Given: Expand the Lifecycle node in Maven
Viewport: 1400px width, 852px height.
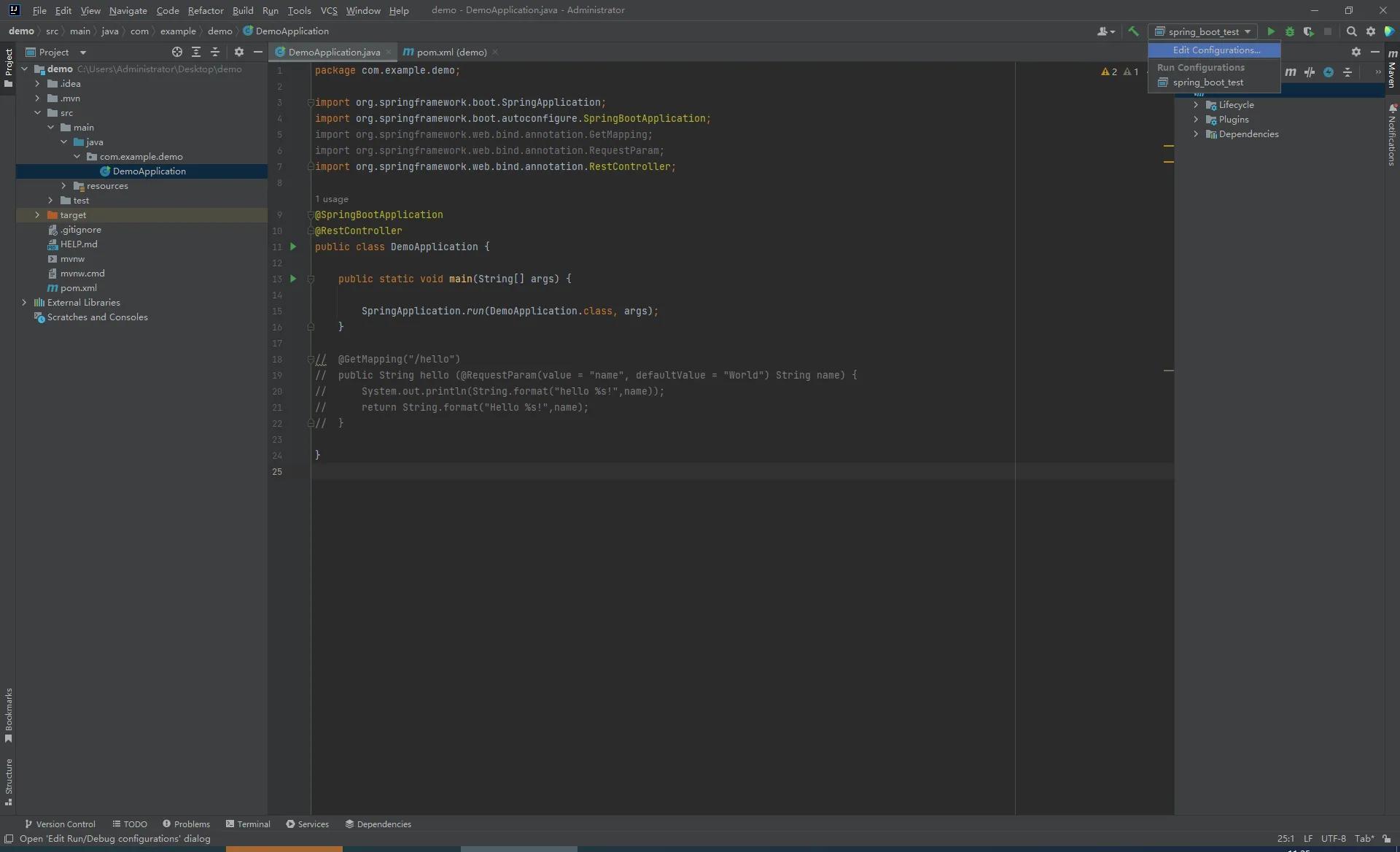Looking at the screenshot, I should 1196,105.
